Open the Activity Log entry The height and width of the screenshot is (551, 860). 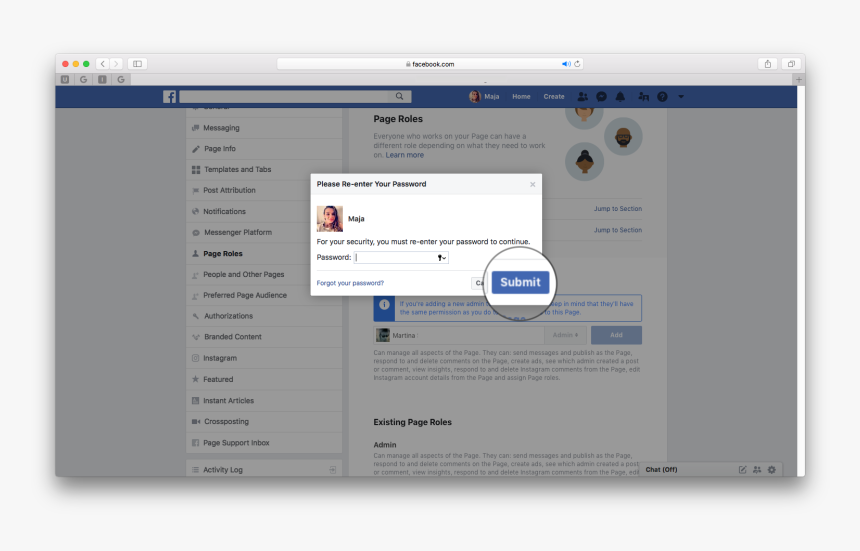(x=264, y=469)
